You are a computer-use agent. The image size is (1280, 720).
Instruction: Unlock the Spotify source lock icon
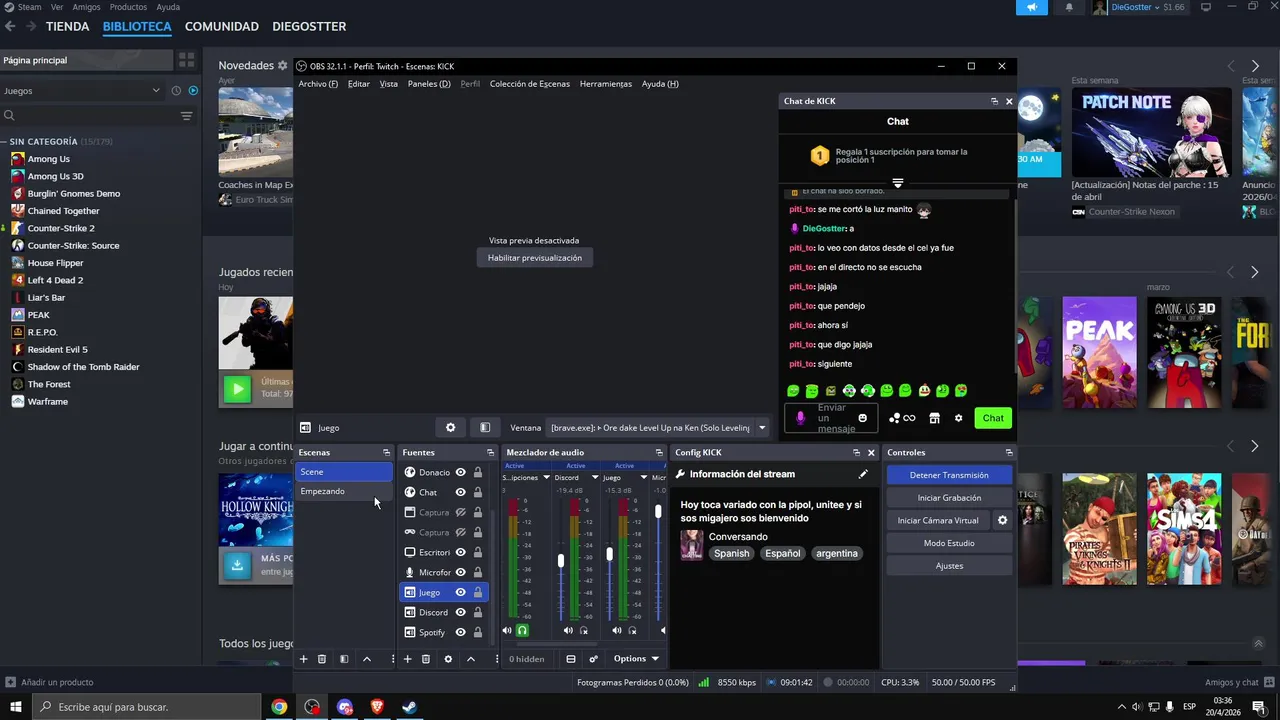(478, 632)
